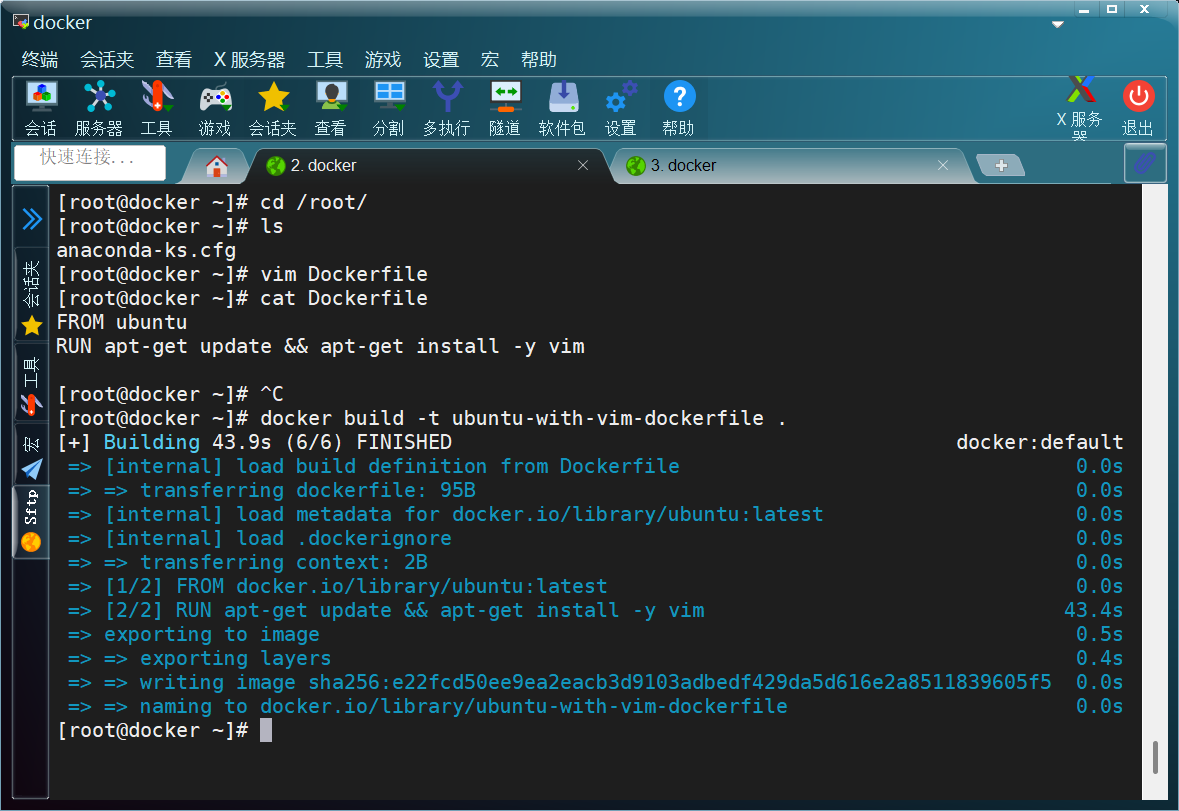1179x811 pixels.
Task: Close the '3. docker' tab
Action: click(x=943, y=165)
